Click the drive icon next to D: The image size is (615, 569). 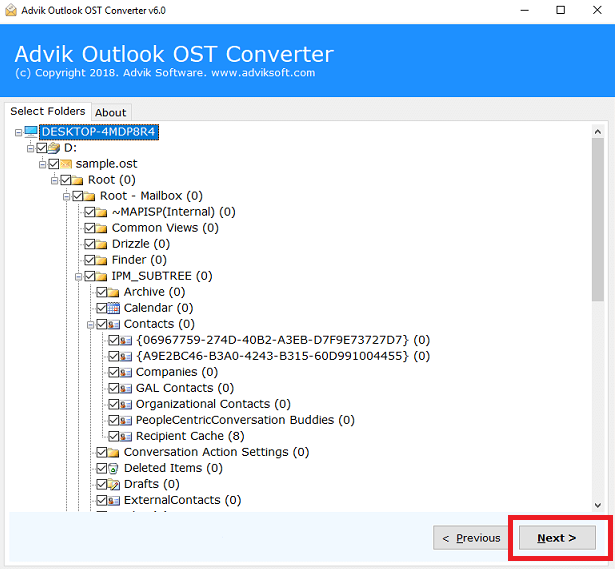pyautogui.click(x=54, y=148)
